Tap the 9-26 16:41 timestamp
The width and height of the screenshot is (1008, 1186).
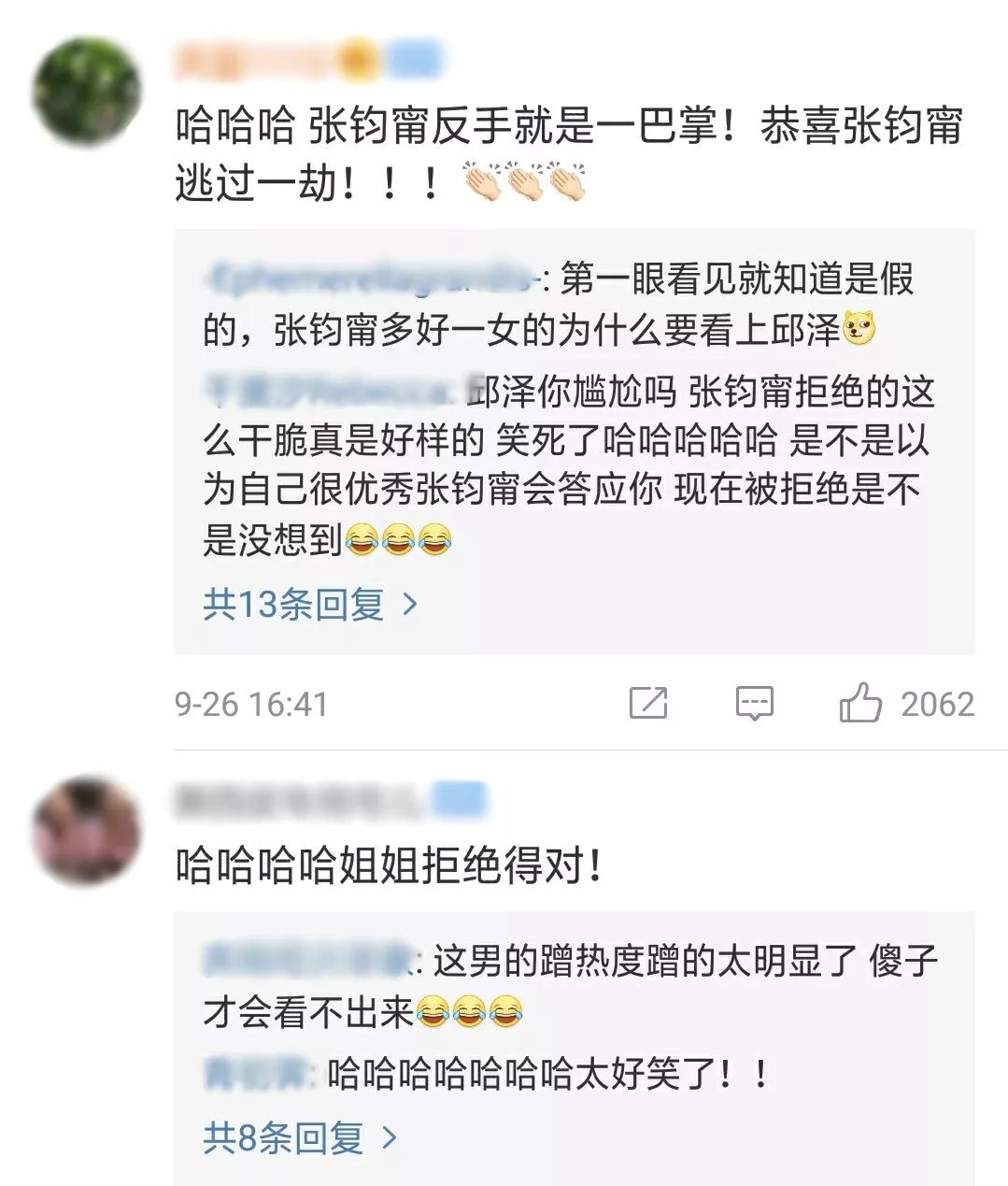(x=251, y=704)
